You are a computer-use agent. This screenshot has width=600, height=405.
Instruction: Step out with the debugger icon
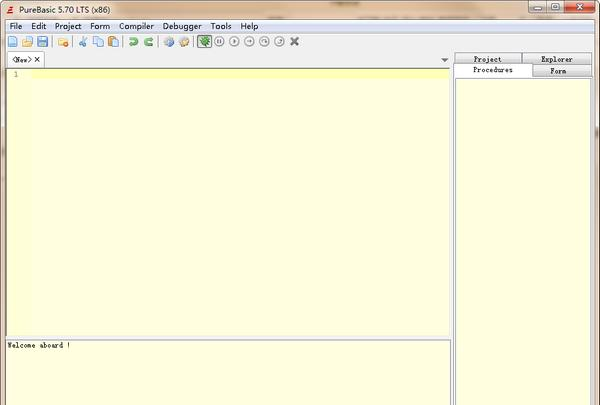(279, 41)
